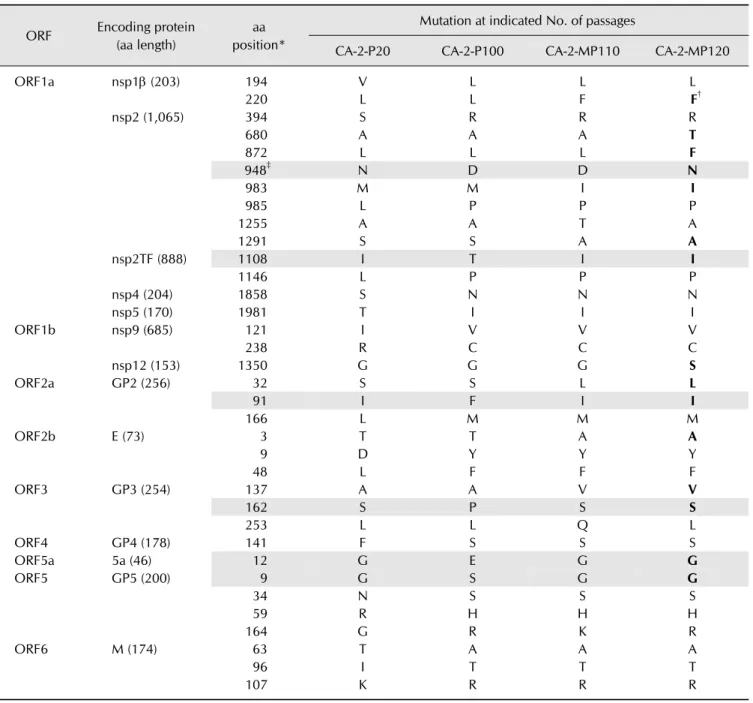The image size is (753, 703).
Task: Select the ORF4 row label
Action: (31, 543)
